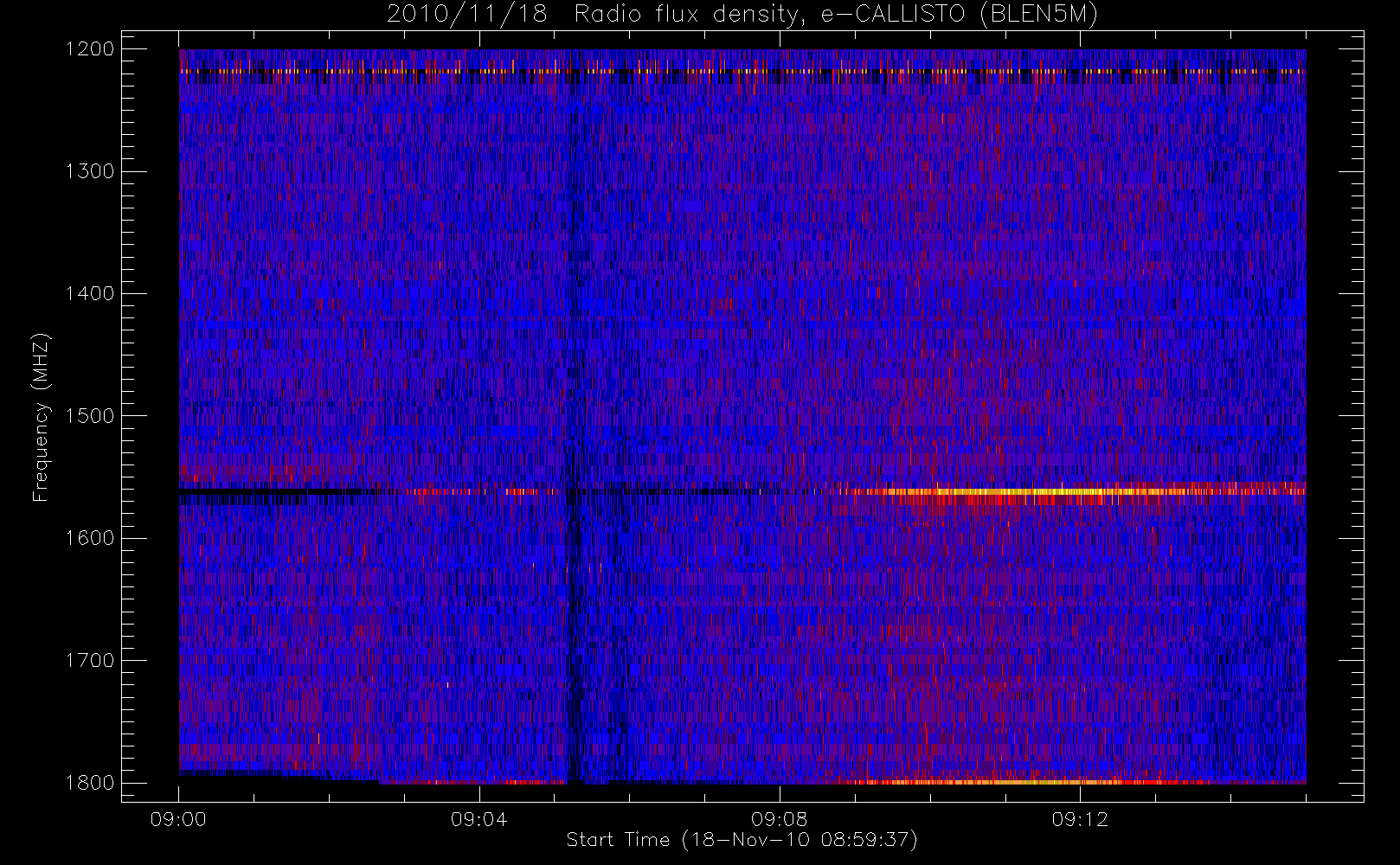This screenshot has width=1400, height=865.
Task: Click the 1300 frequency axis label
Action: [x=90, y=171]
